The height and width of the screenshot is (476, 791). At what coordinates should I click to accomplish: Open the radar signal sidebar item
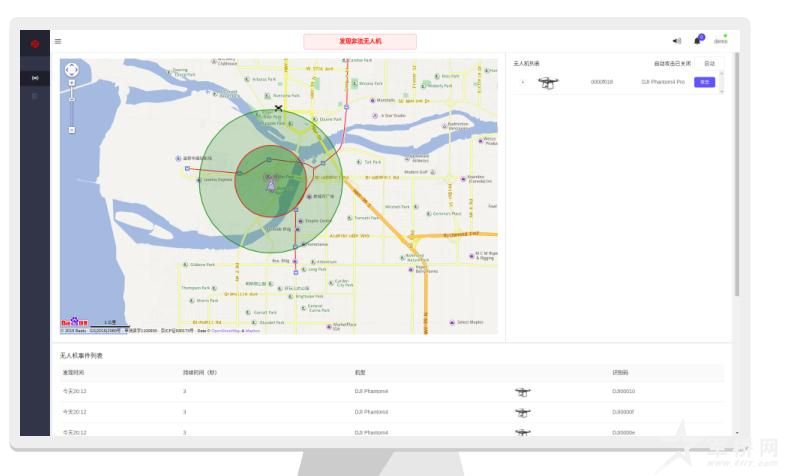click(x=36, y=78)
